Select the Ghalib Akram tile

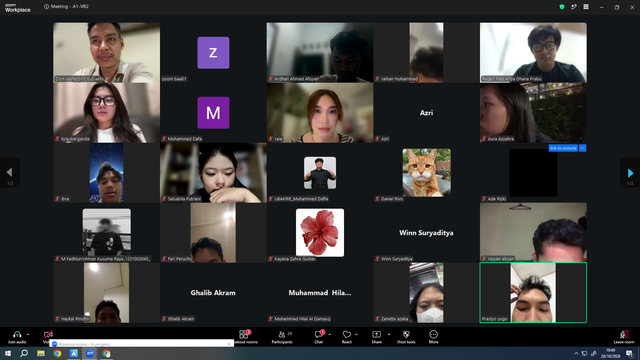pos(213,293)
